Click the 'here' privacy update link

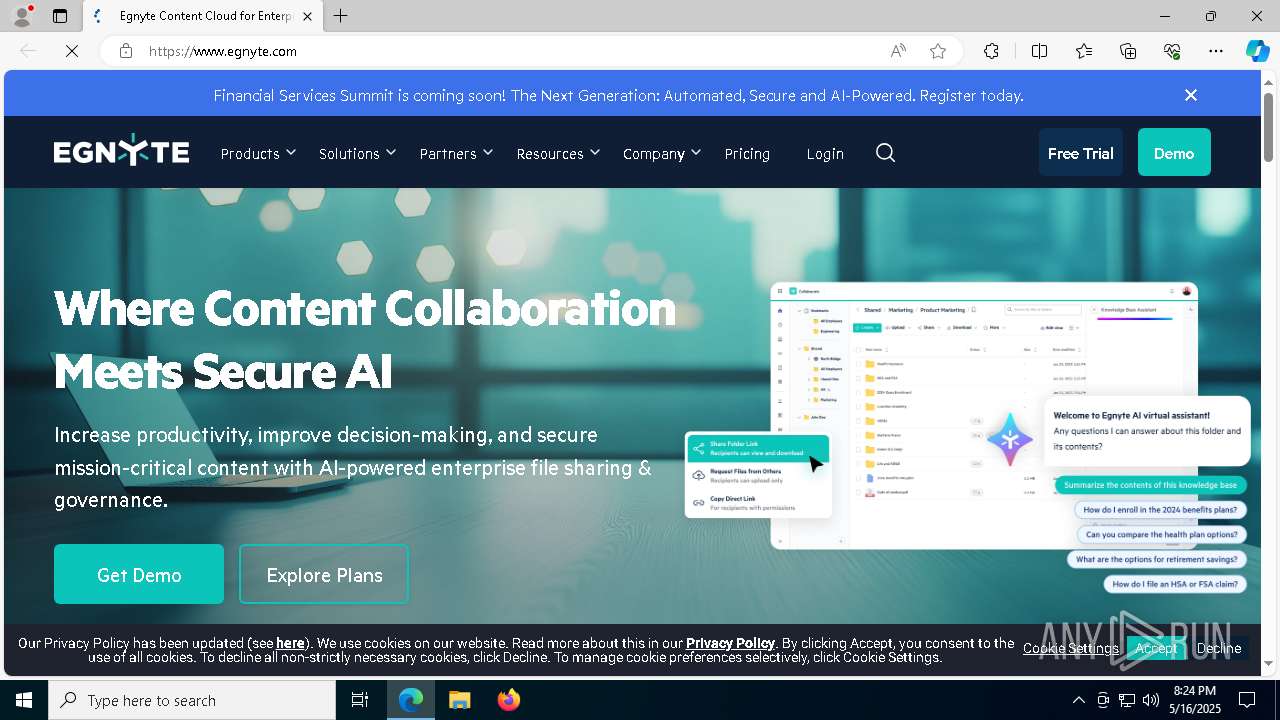click(290, 643)
